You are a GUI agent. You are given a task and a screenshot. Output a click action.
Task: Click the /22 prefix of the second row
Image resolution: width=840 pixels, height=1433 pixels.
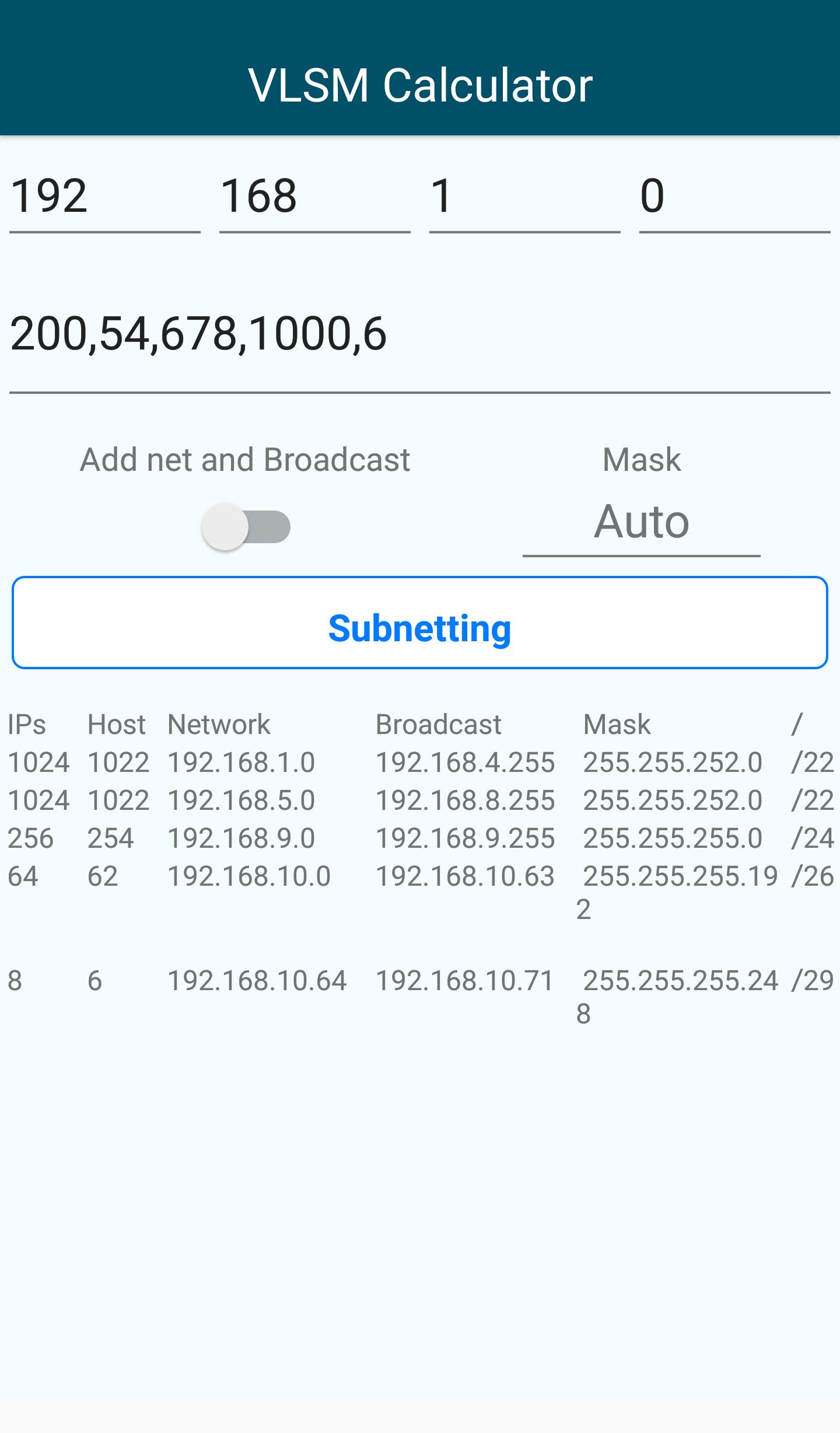814,801
